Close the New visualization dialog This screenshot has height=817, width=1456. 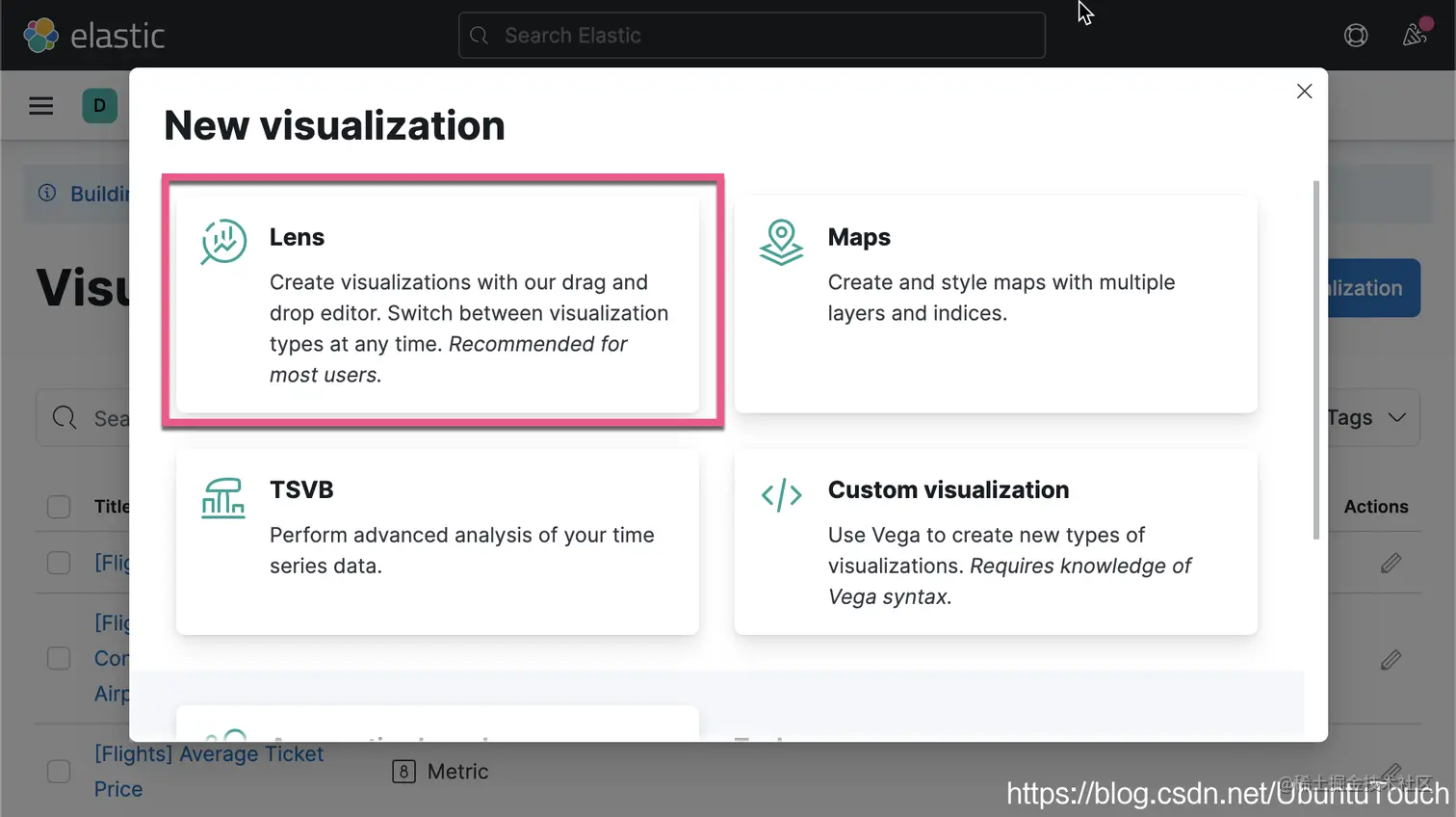click(x=1304, y=91)
